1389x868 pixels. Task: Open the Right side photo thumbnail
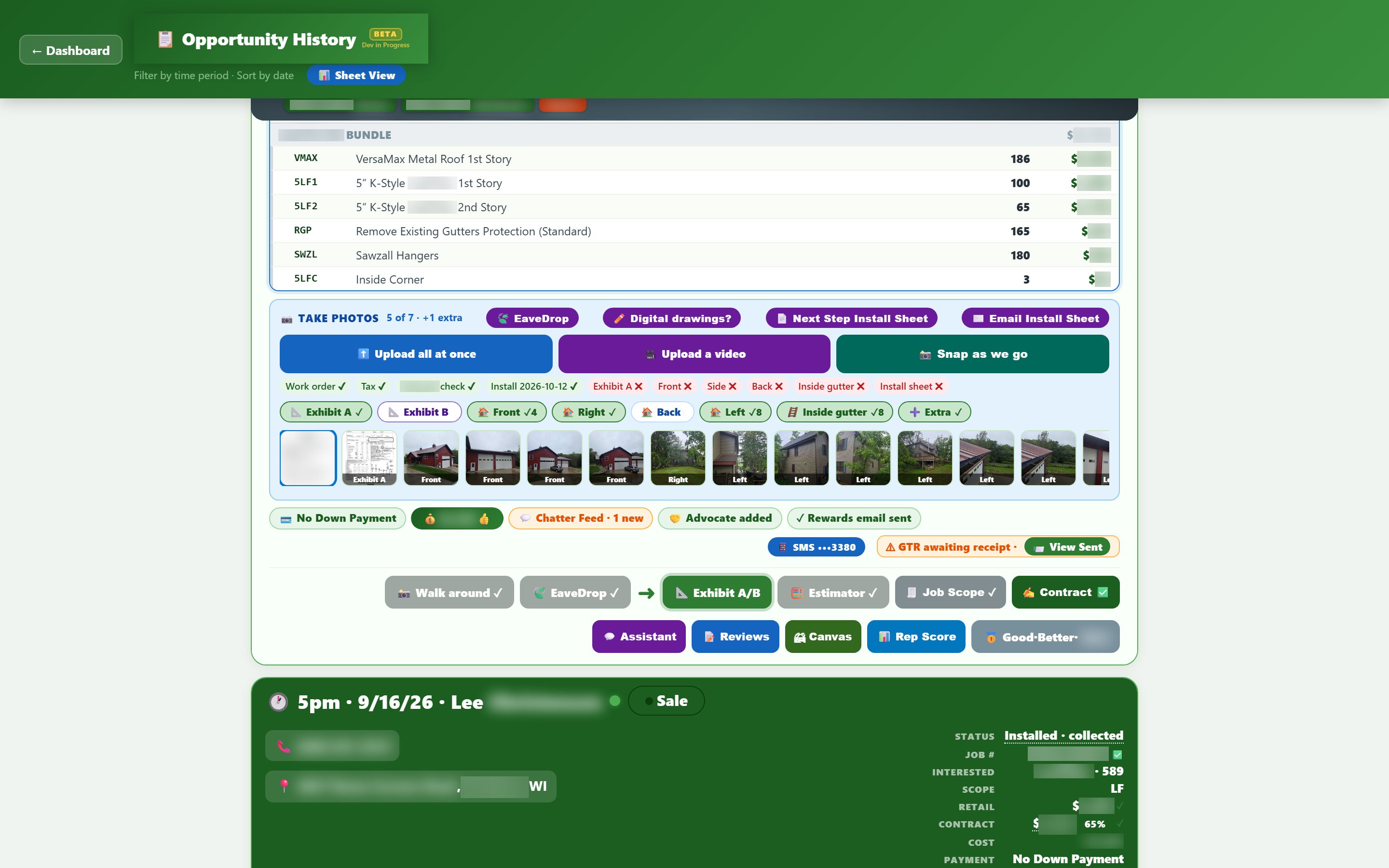point(678,458)
